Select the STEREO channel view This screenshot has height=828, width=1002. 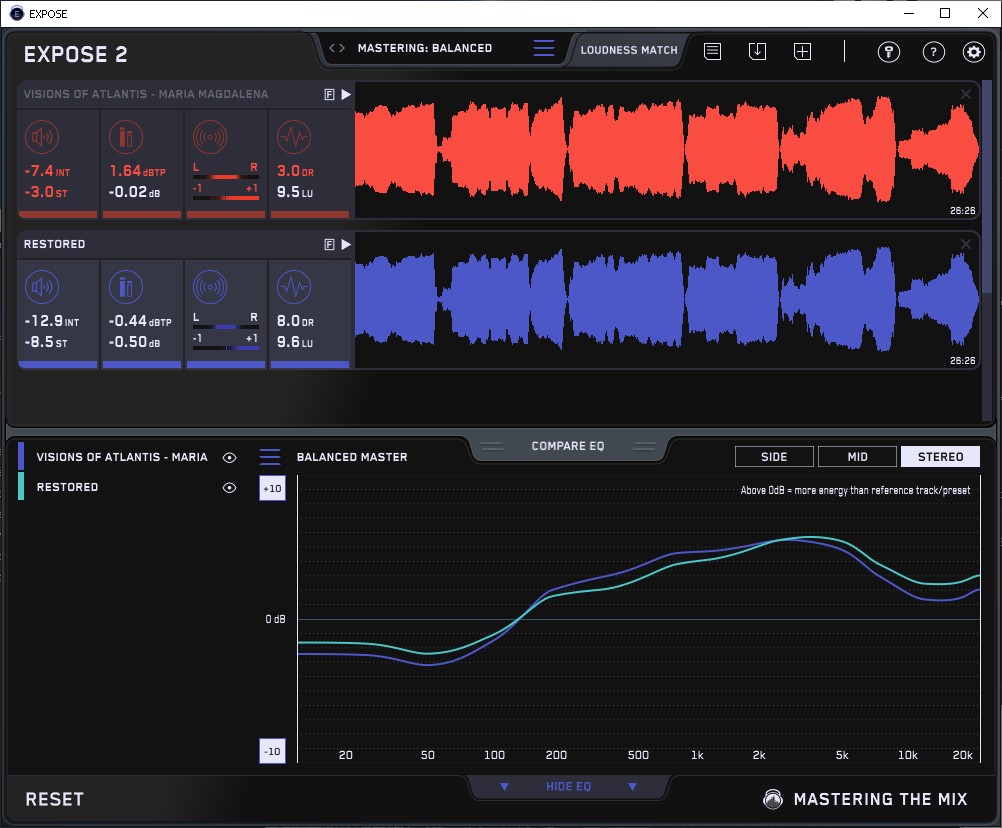coord(940,457)
